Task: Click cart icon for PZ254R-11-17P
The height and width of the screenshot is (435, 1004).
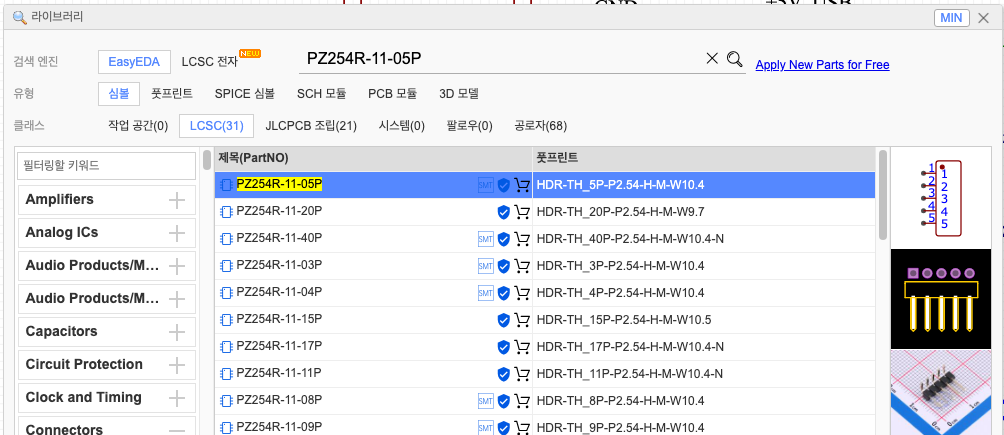Action: pos(522,347)
